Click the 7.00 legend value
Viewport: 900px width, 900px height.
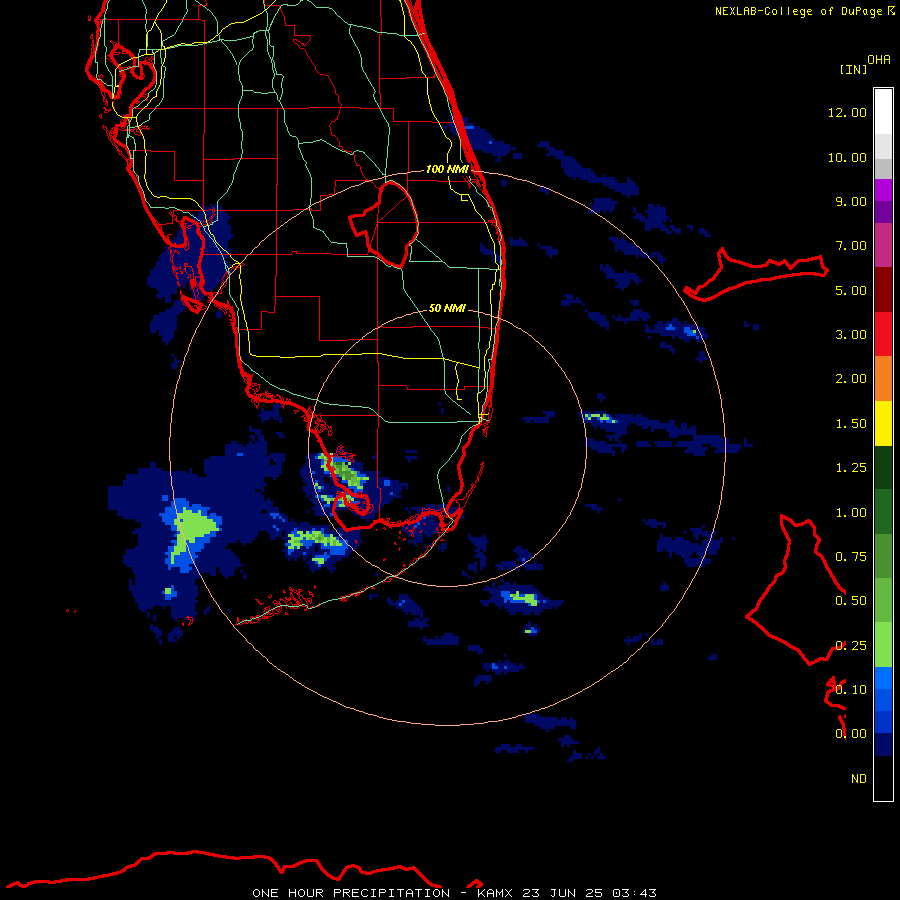pos(851,246)
